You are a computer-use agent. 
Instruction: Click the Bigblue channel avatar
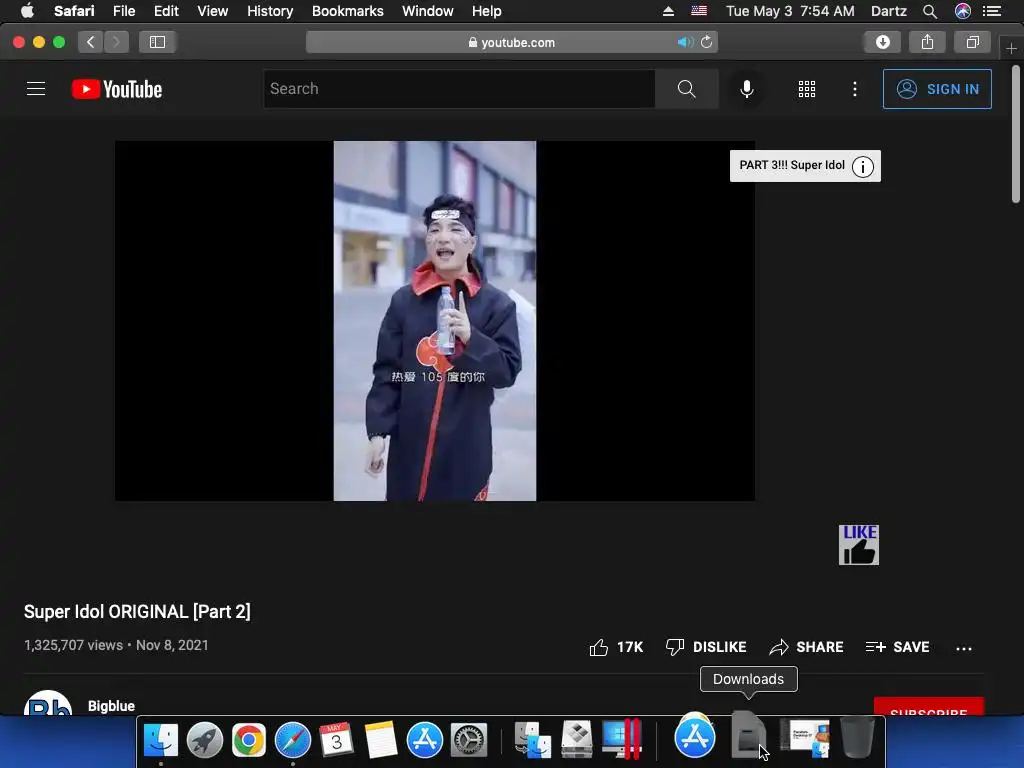click(x=48, y=703)
